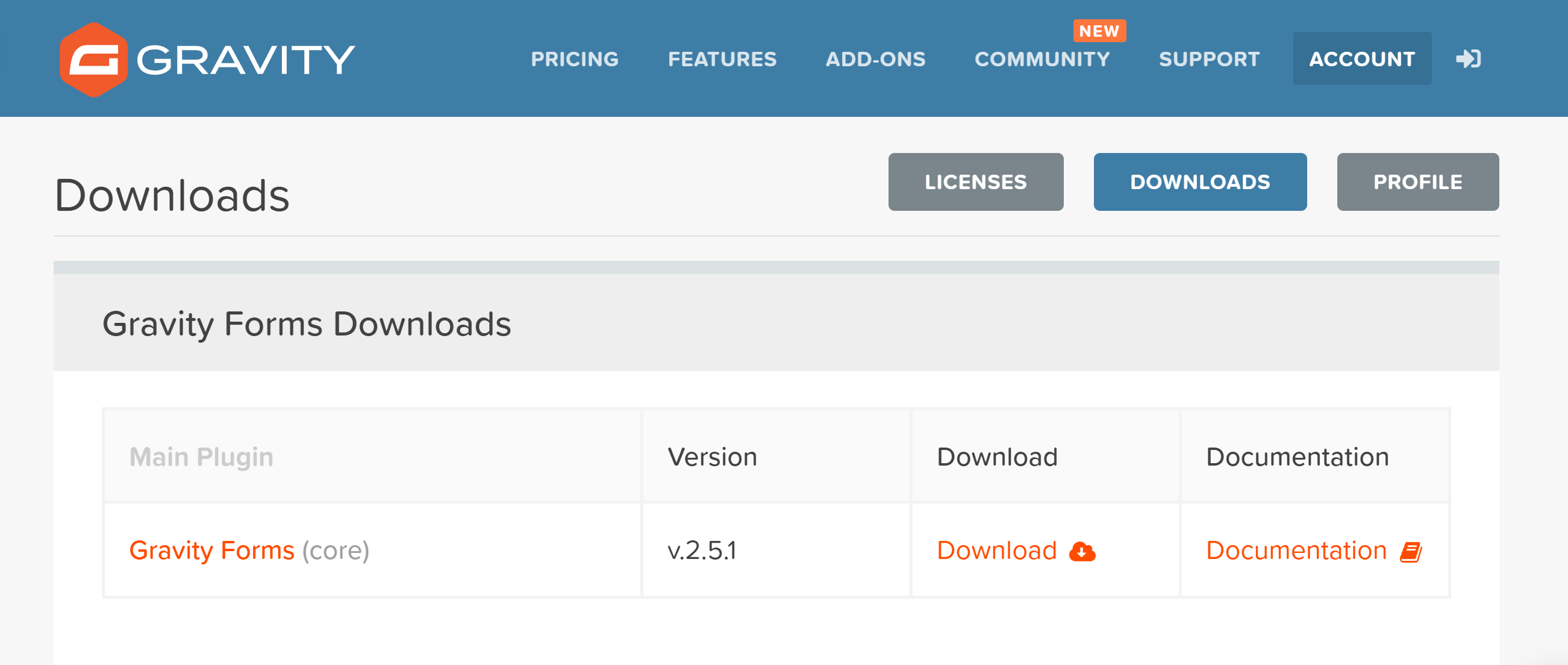Click the Main Plugin column header
Viewport: 1568px width, 665px height.
pos(201,457)
